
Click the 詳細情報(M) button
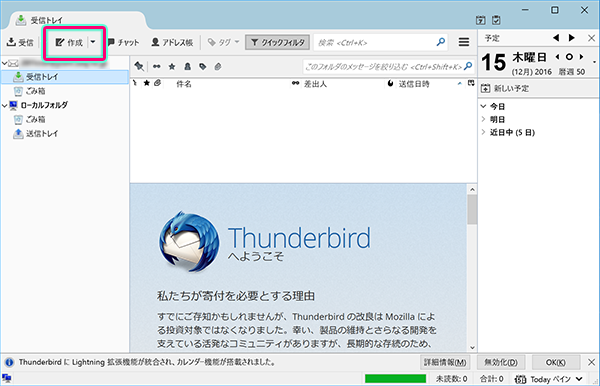click(x=445, y=362)
